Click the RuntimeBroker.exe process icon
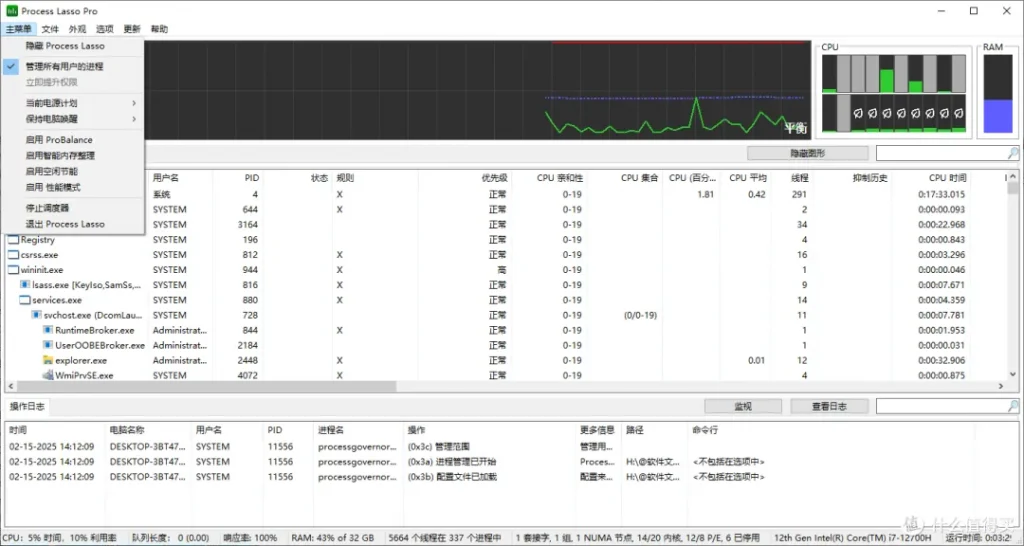This screenshot has width=1024, height=546. point(48,330)
